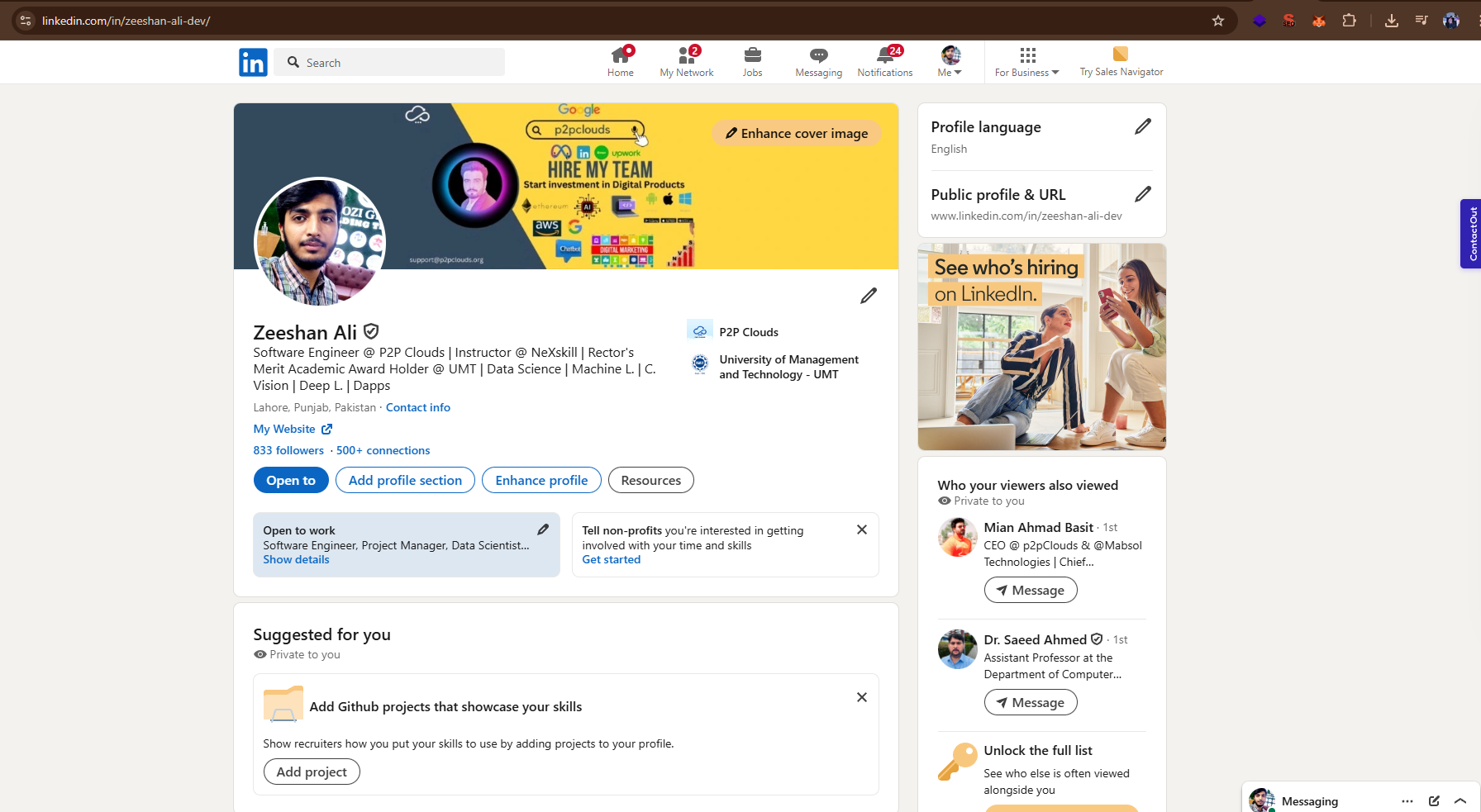Open Messaging overlay options dots
Viewport: 1481px width, 812px height.
tap(1407, 801)
